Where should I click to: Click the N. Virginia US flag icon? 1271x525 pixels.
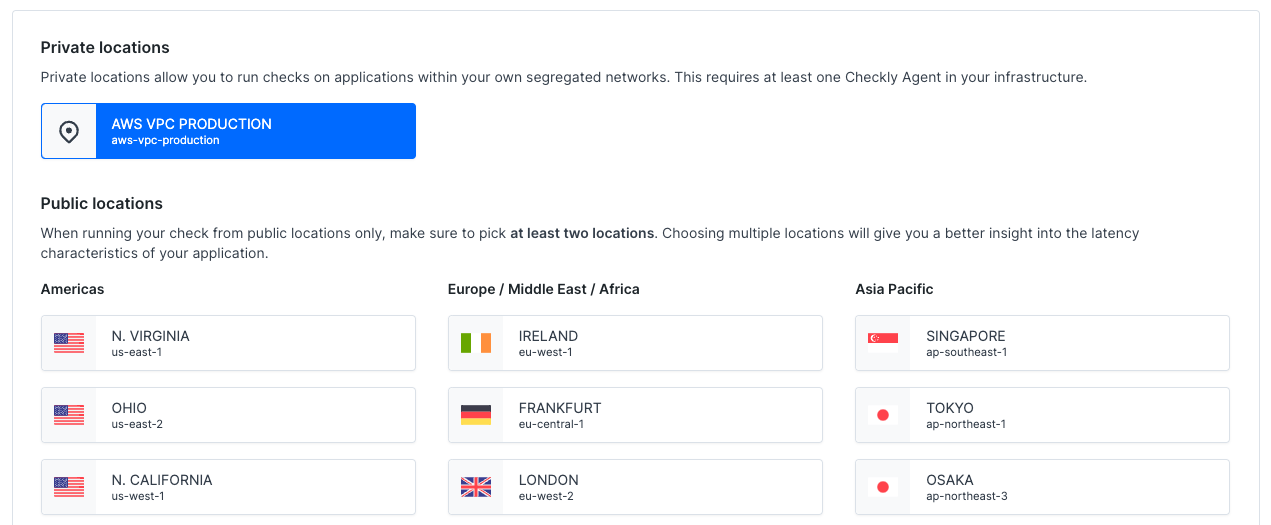[x=69, y=343]
